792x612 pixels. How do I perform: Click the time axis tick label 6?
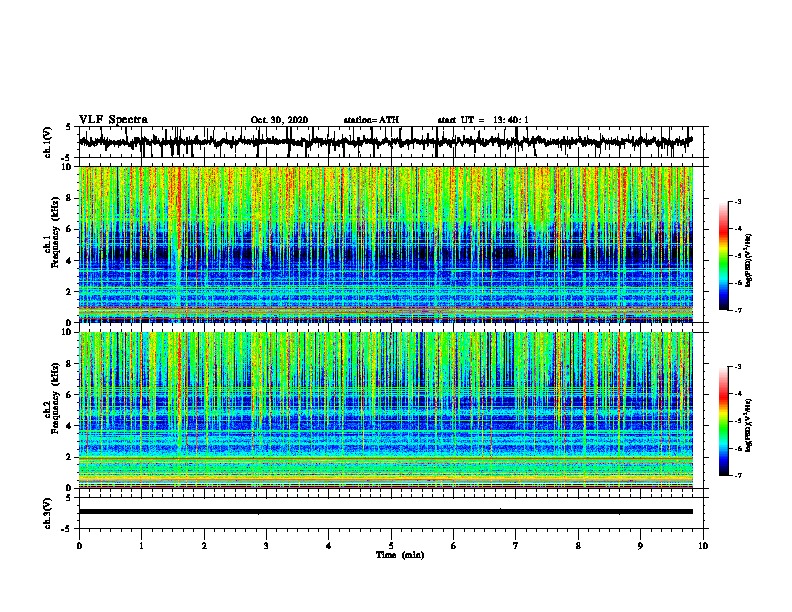[454, 546]
